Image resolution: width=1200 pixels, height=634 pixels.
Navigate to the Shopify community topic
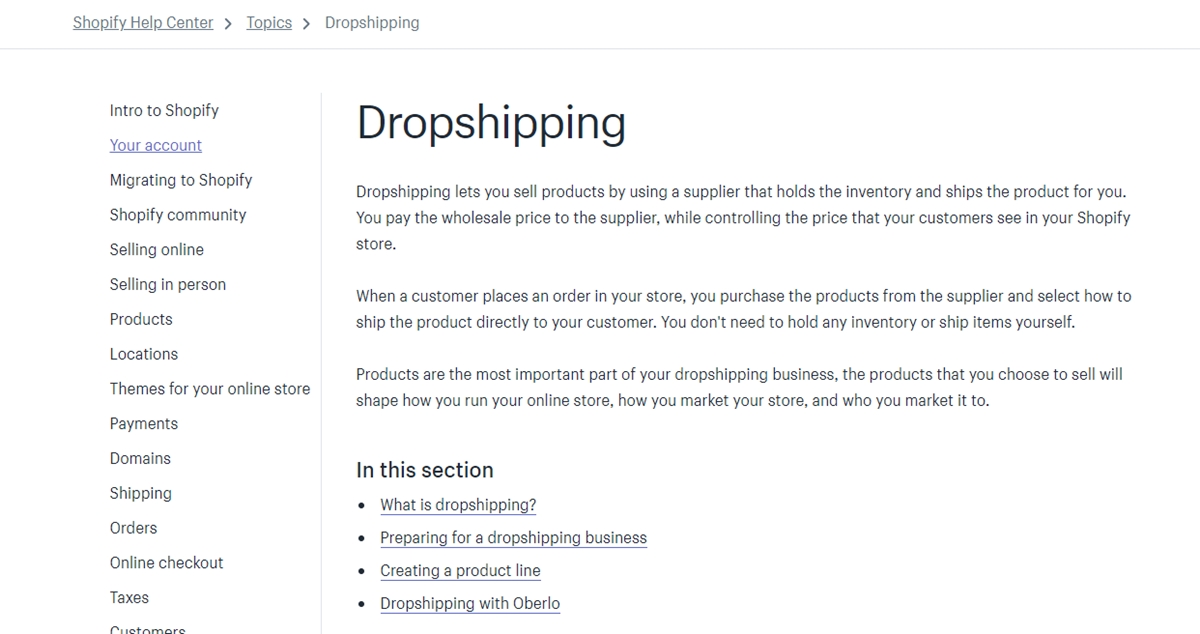[x=177, y=215]
